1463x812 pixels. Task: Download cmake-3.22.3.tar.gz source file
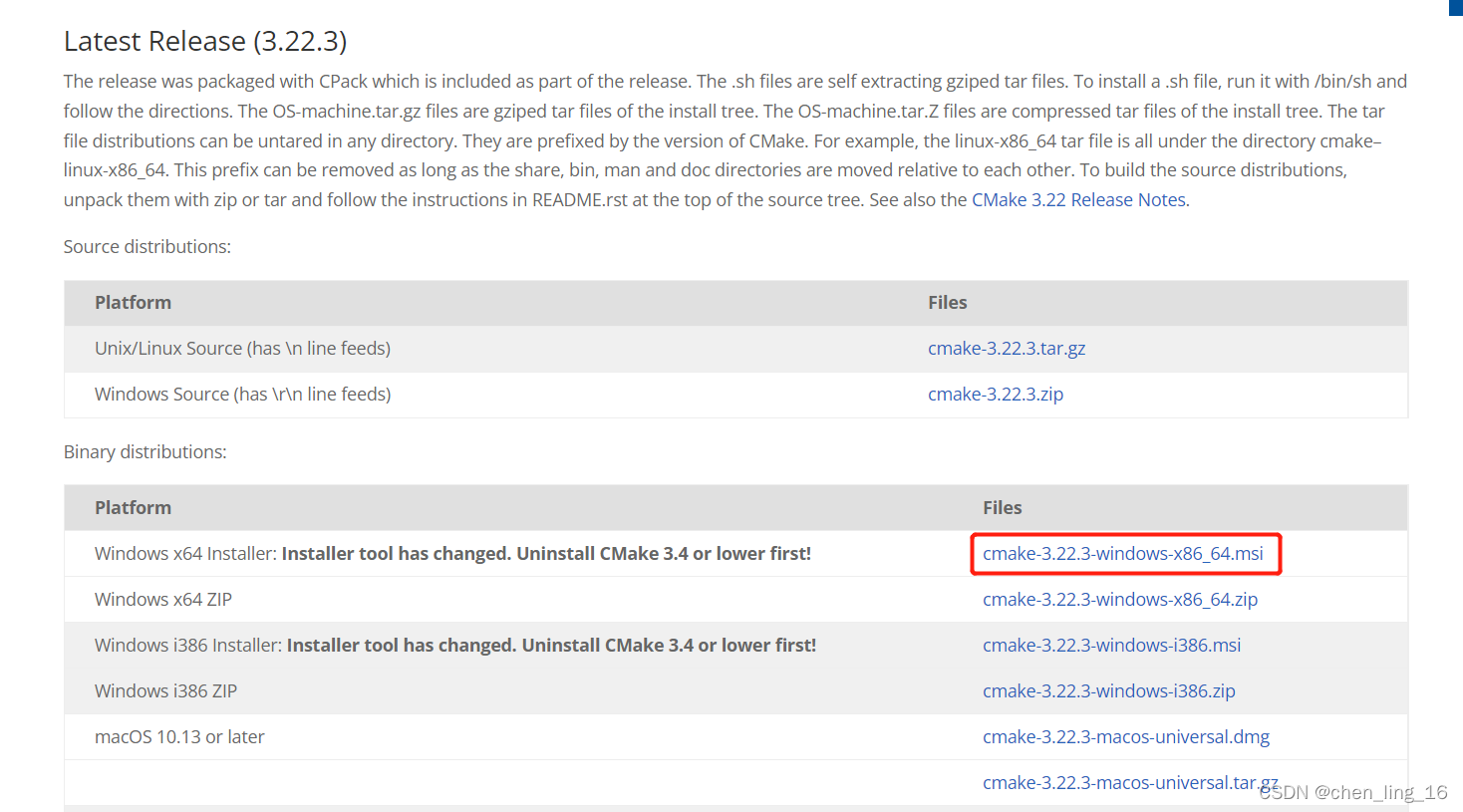click(1007, 349)
